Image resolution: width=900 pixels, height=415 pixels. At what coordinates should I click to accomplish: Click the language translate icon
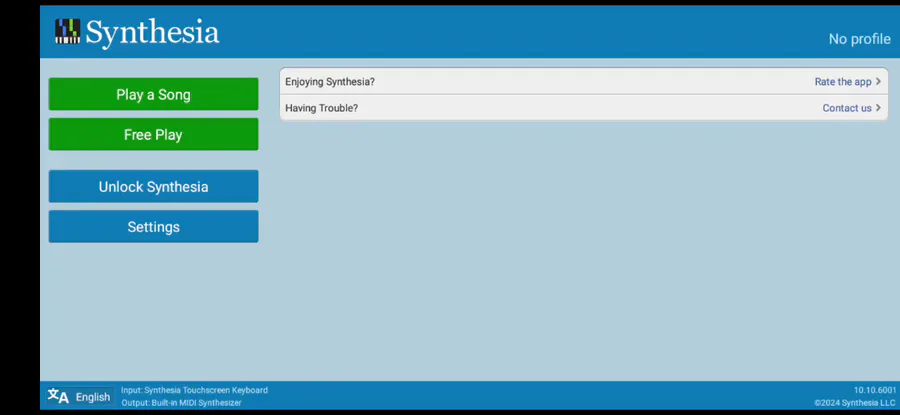pos(58,396)
